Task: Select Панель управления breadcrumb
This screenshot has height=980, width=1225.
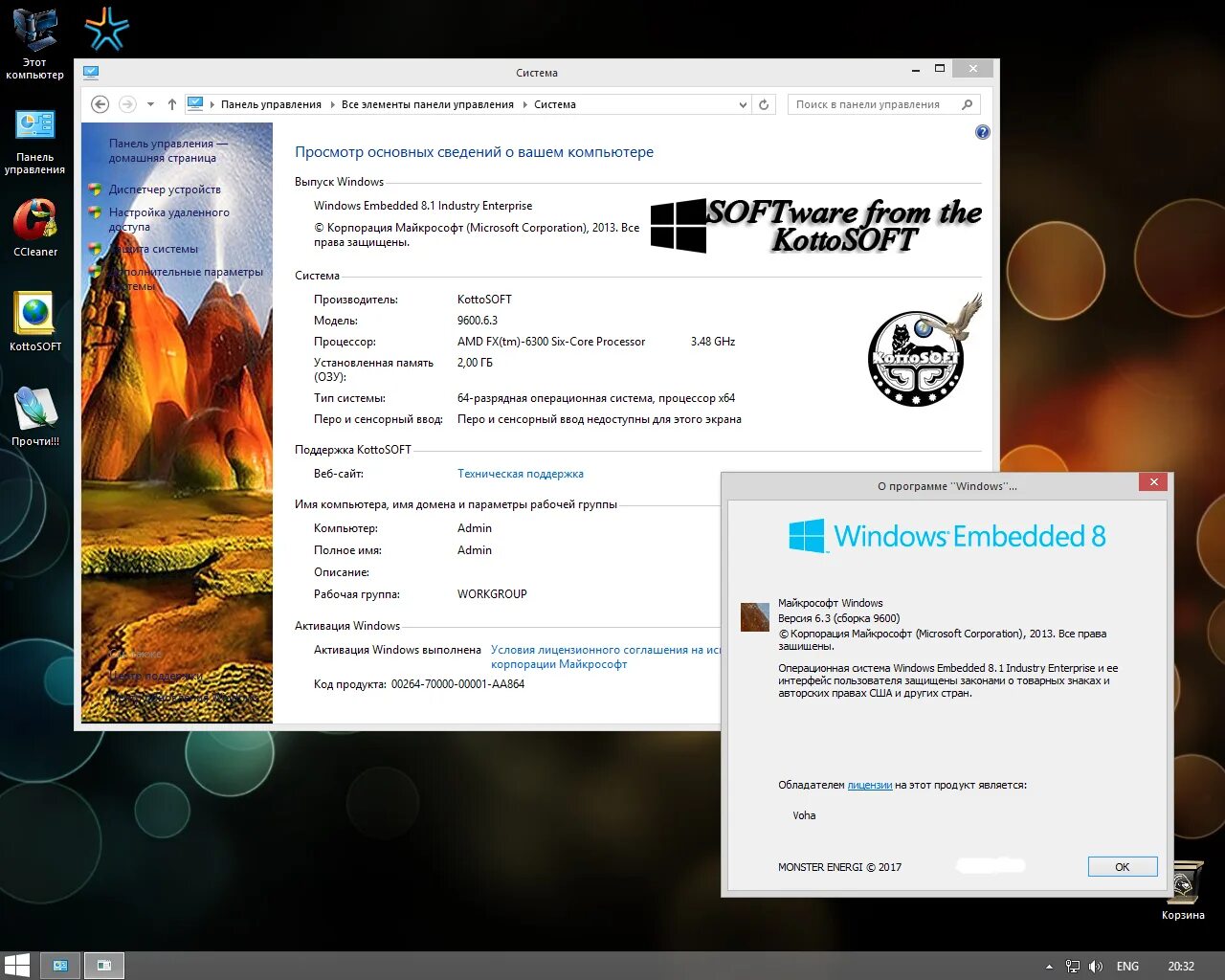Action: click(271, 104)
